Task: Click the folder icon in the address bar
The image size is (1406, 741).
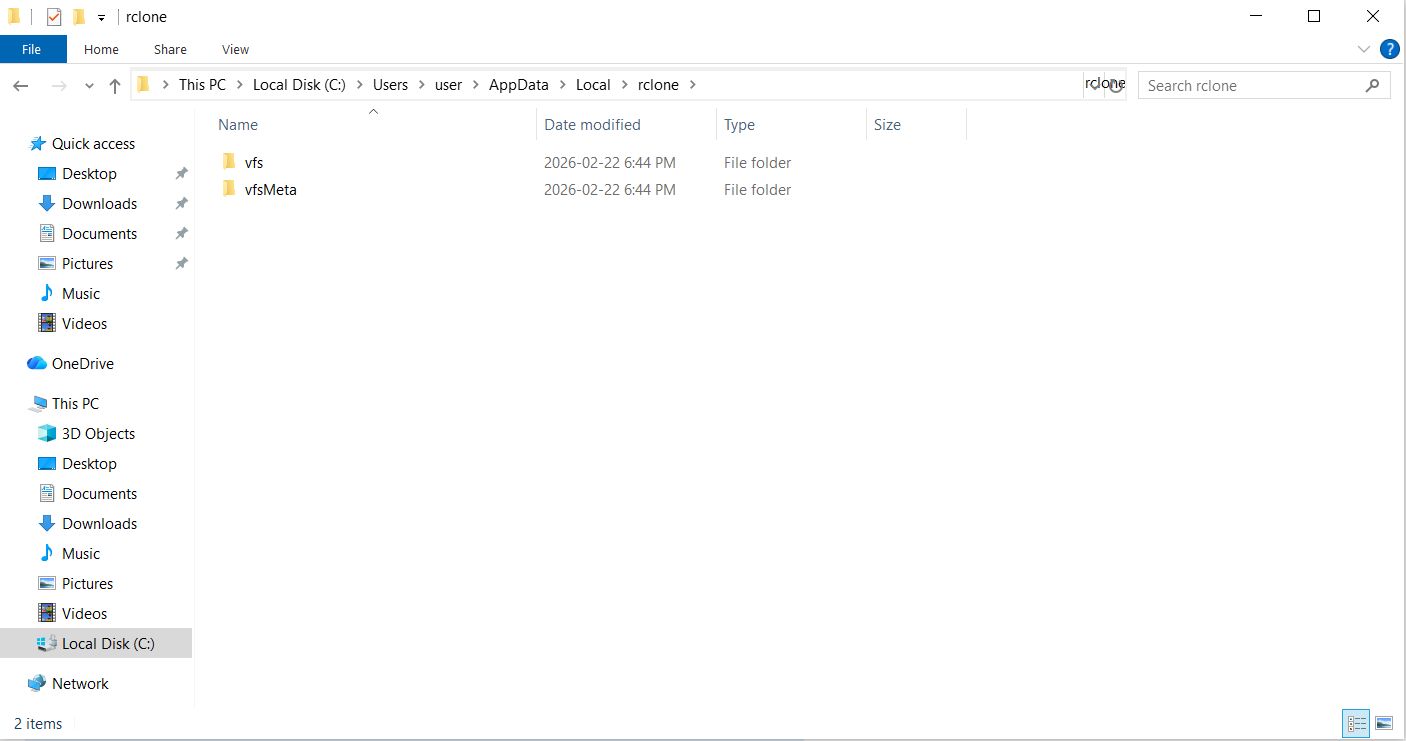Action: coord(143,85)
